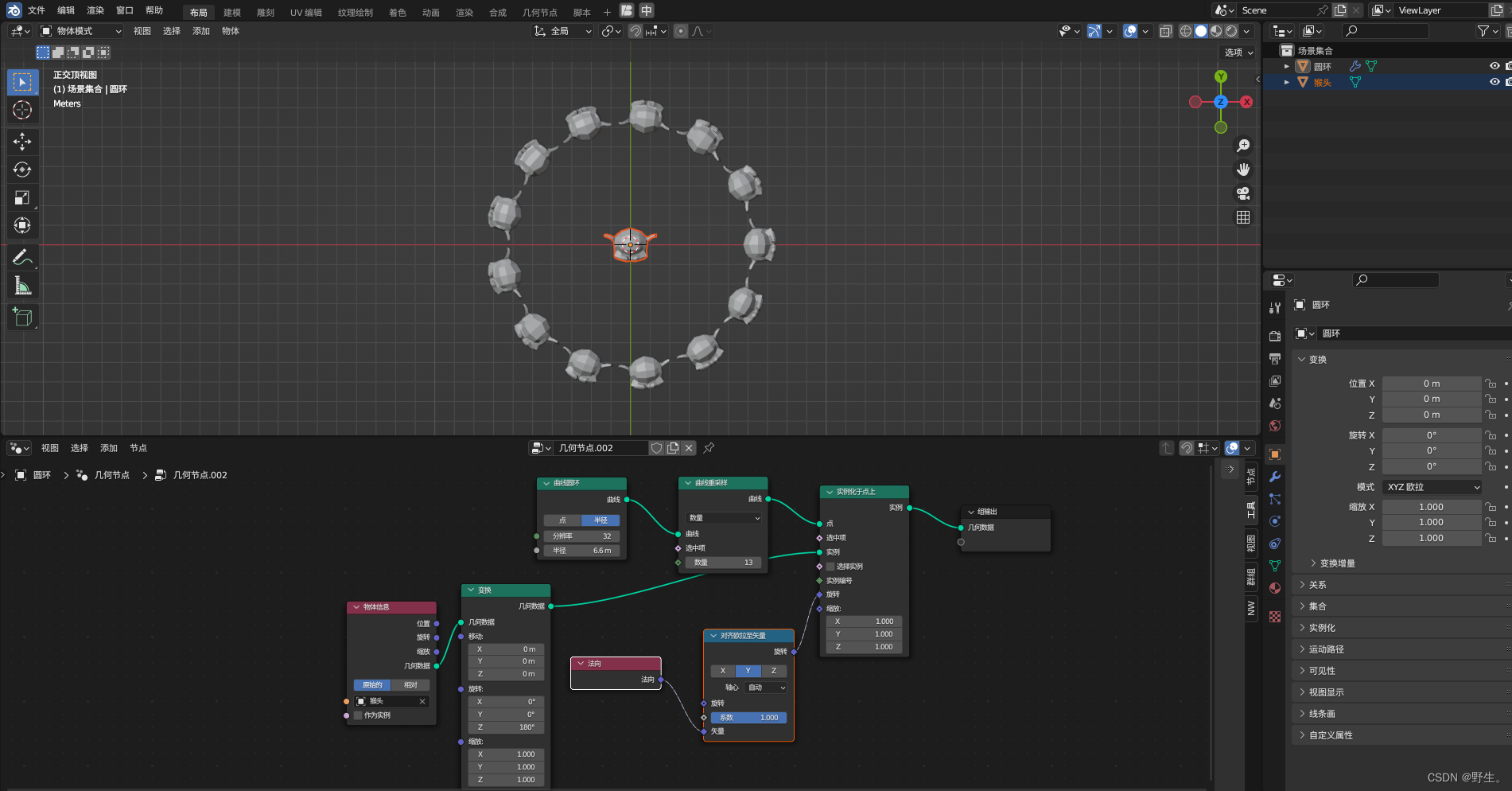Open the Physics properties tab
The width and height of the screenshot is (1512, 791).
[x=1275, y=521]
